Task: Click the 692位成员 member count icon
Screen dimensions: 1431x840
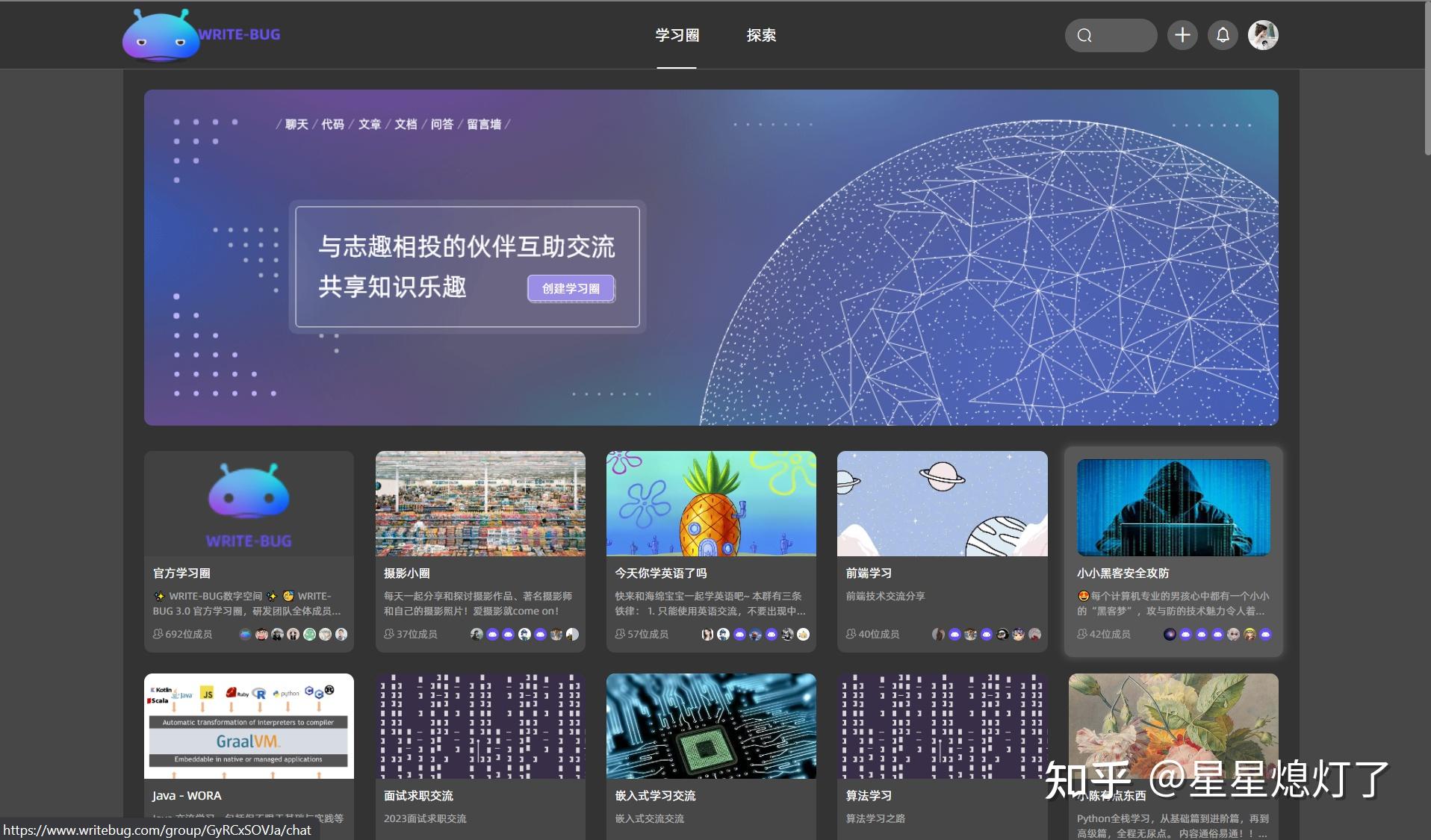Action: pos(158,634)
